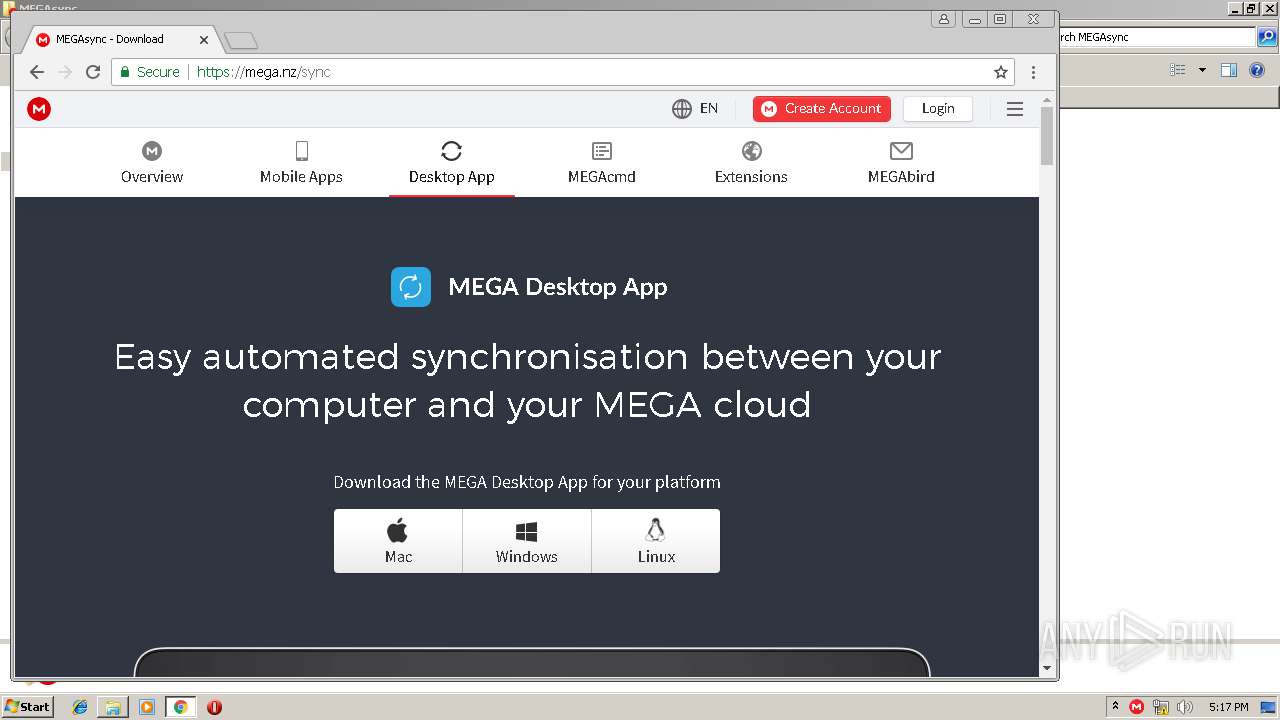Click the Chrome icon in the taskbar
This screenshot has width=1280, height=720.
point(181,707)
